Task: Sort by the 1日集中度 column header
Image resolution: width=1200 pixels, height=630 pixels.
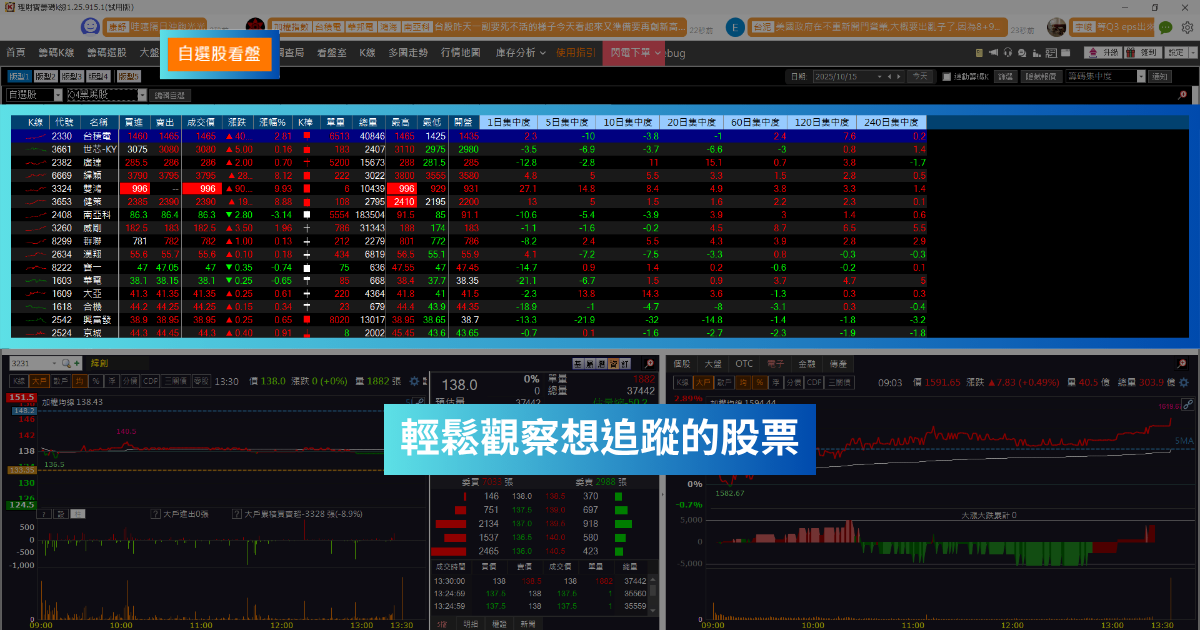Action: tap(509, 121)
